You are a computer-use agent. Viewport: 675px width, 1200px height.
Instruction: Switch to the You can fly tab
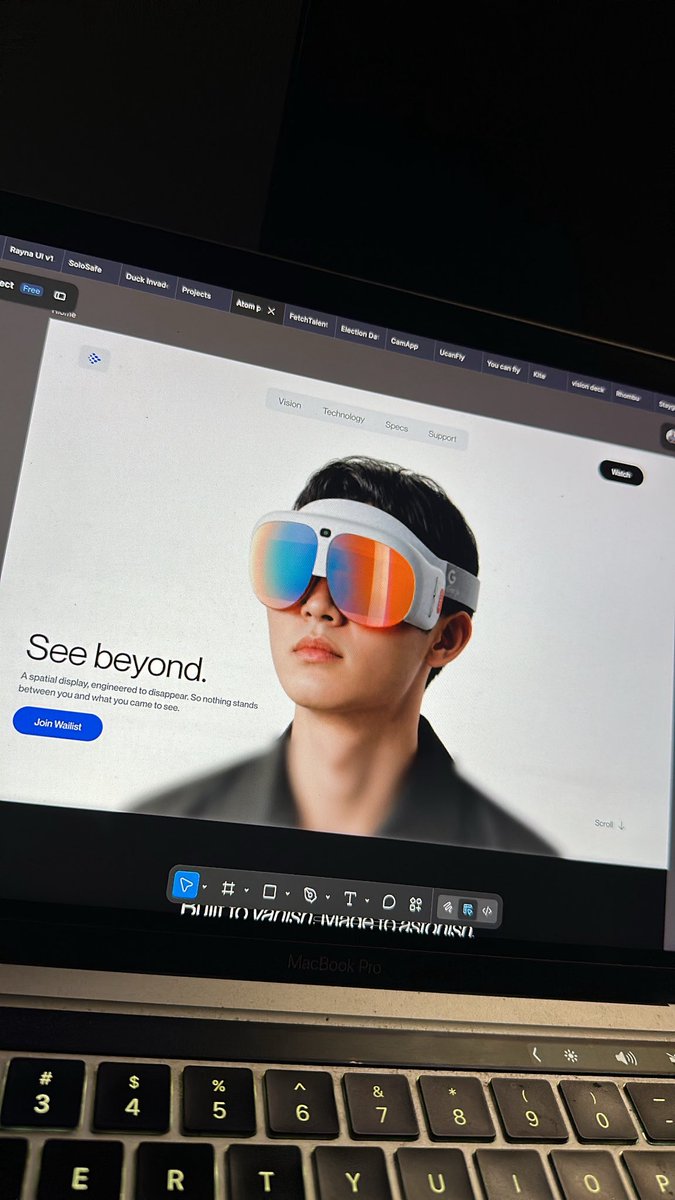(x=503, y=367)
